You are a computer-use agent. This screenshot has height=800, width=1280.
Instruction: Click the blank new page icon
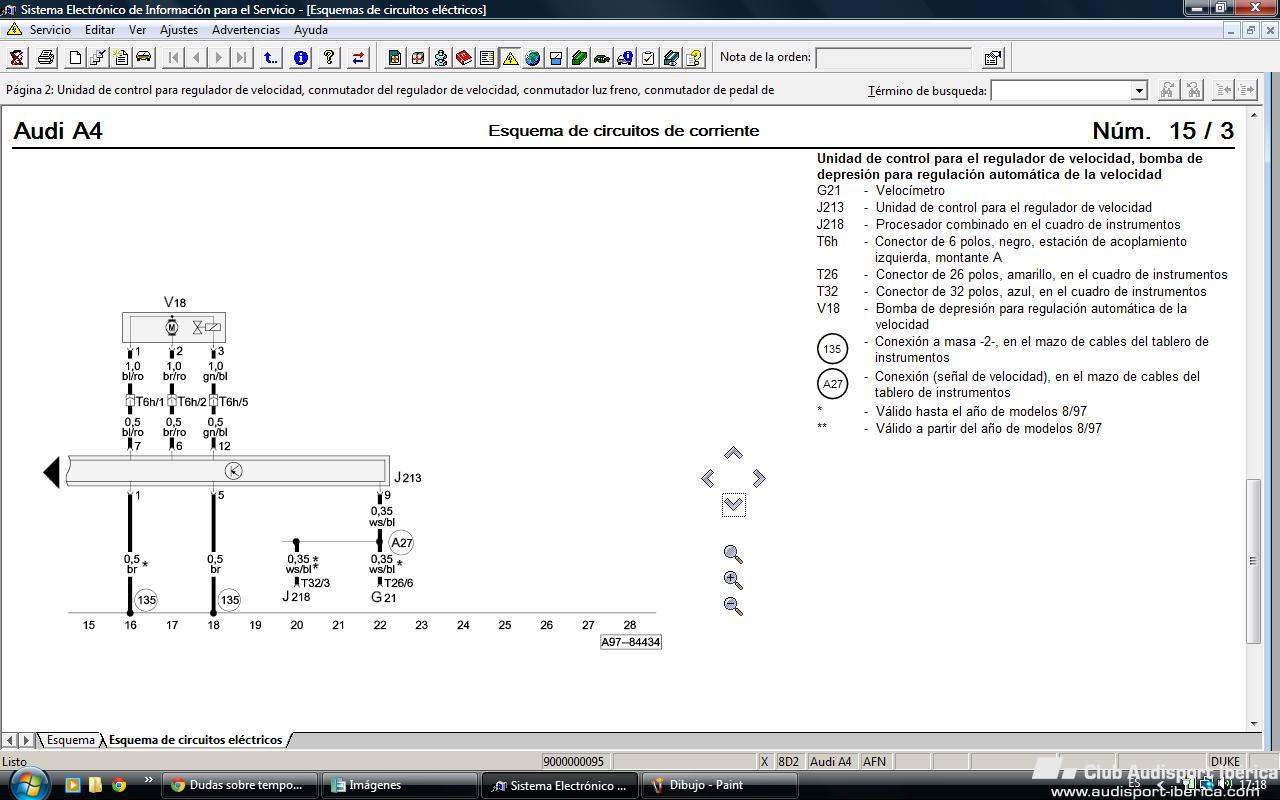pyautogui.click(x=75, y=58)
